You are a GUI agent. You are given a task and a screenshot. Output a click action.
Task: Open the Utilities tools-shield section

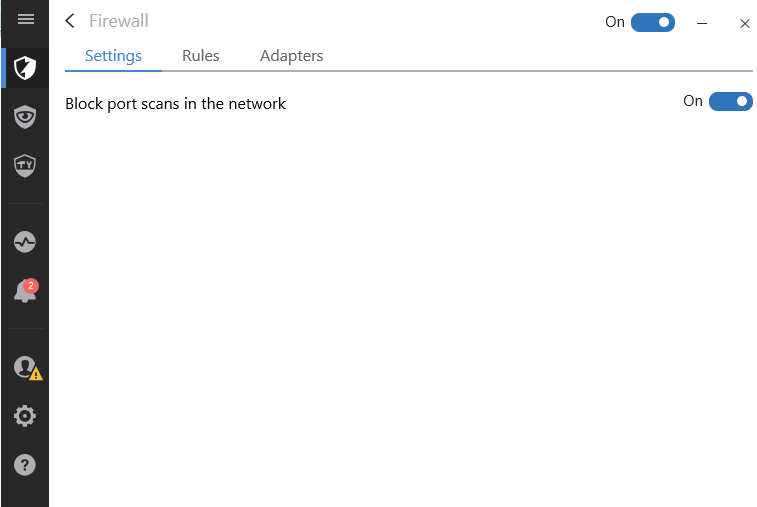25,166
